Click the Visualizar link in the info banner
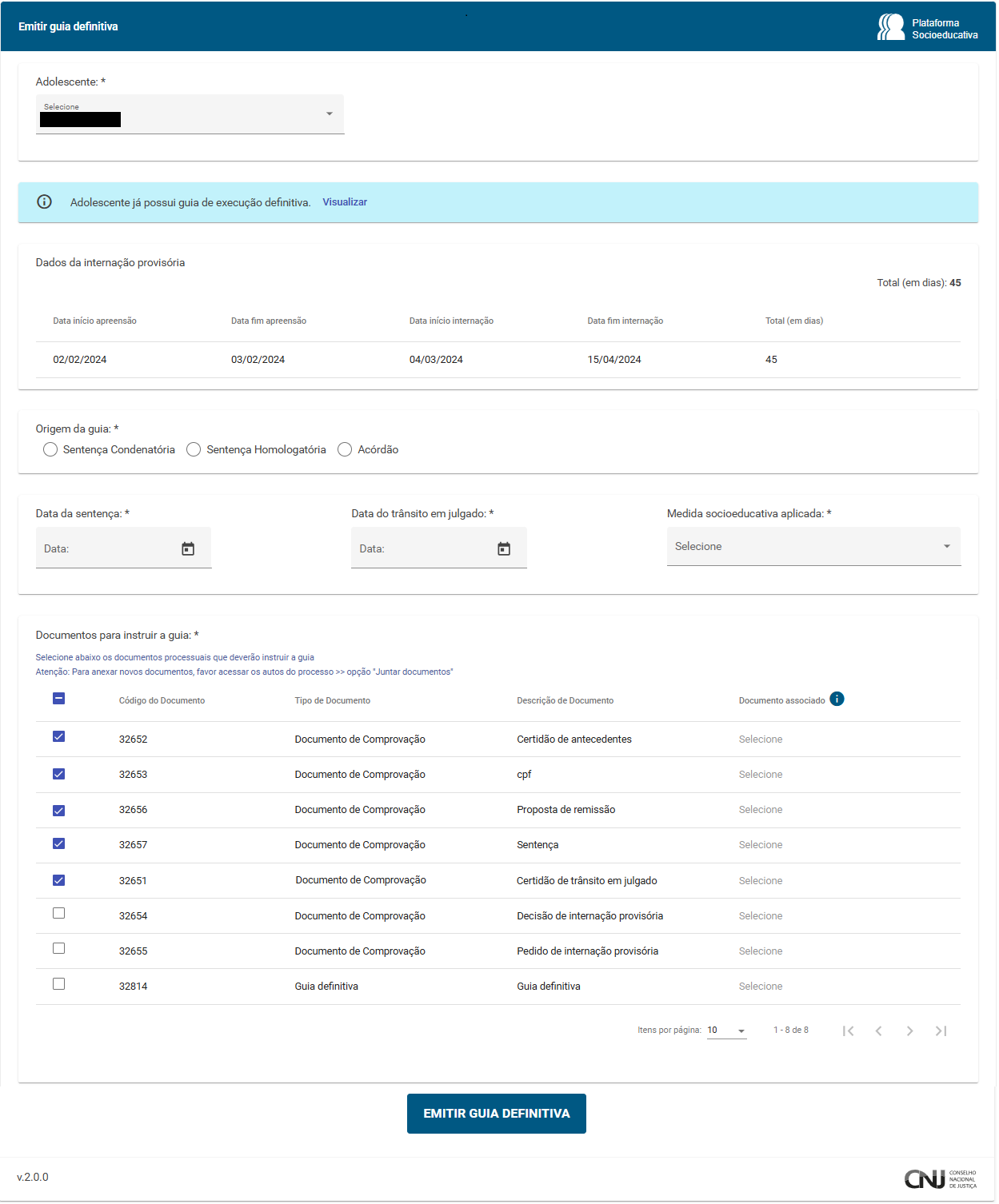Viewport: 999px width, 1204px height. [x=345, y=202]
